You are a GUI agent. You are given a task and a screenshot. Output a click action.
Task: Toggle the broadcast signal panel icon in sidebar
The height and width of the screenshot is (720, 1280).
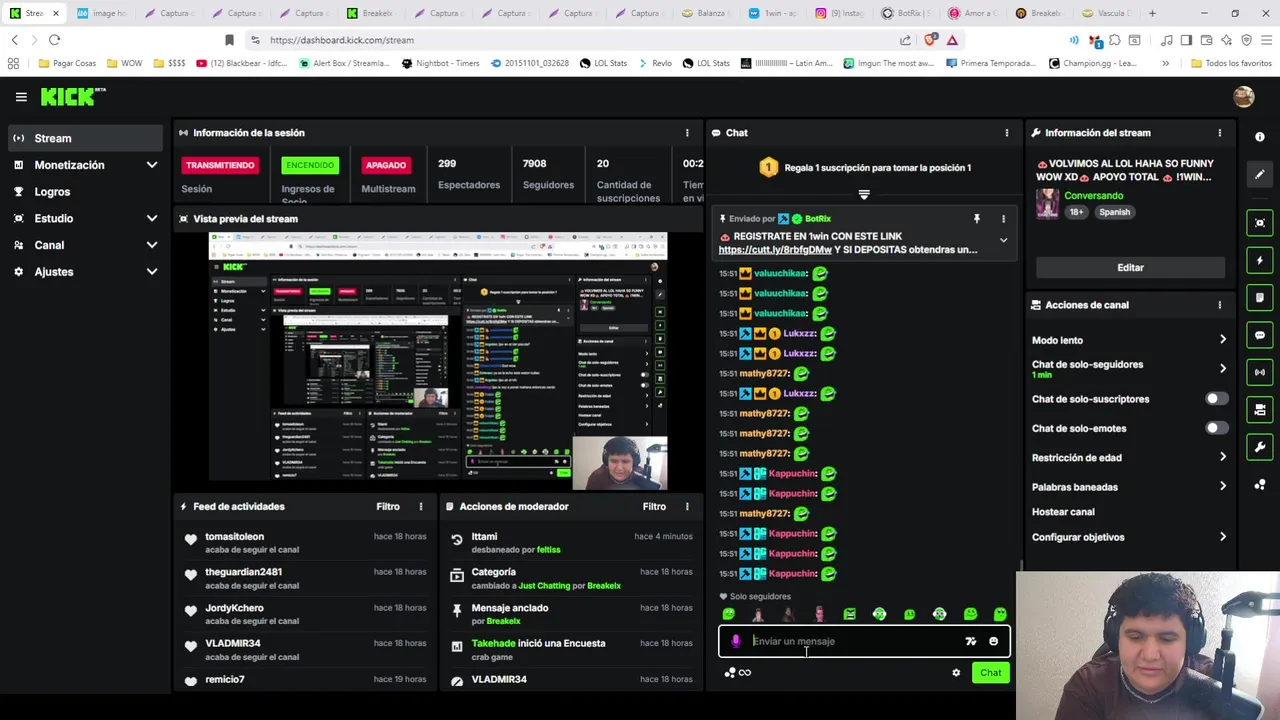coord(1260,372)
